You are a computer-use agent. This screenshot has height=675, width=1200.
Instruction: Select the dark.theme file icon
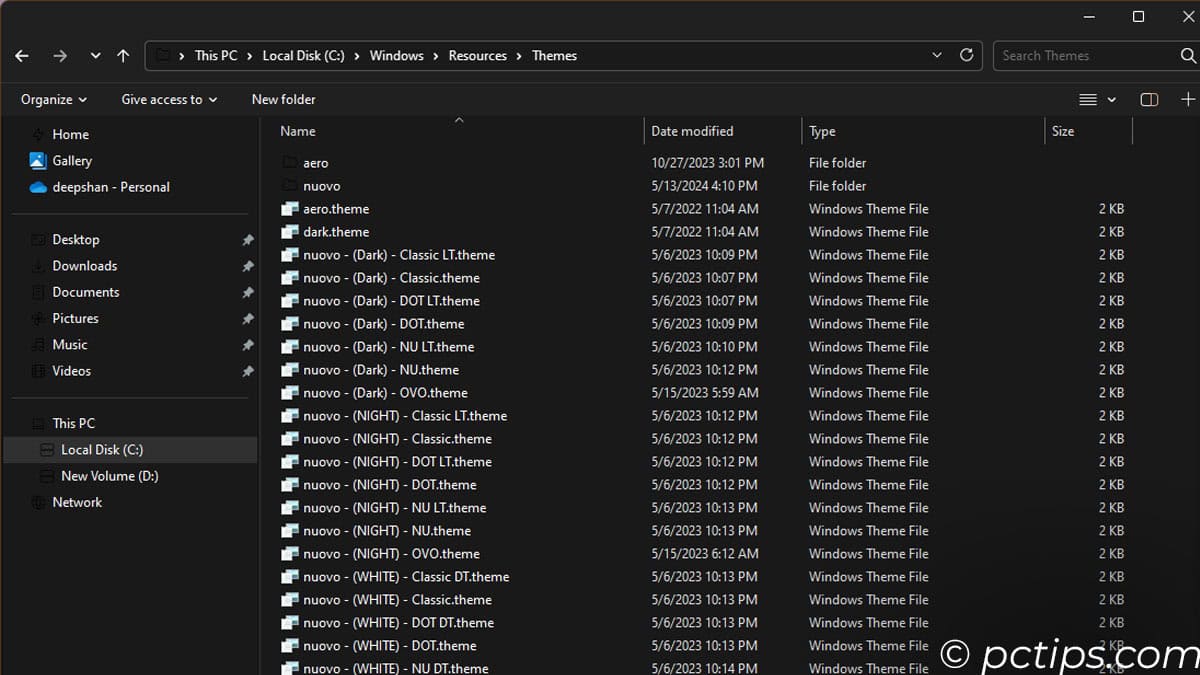(x=290, y=232)
